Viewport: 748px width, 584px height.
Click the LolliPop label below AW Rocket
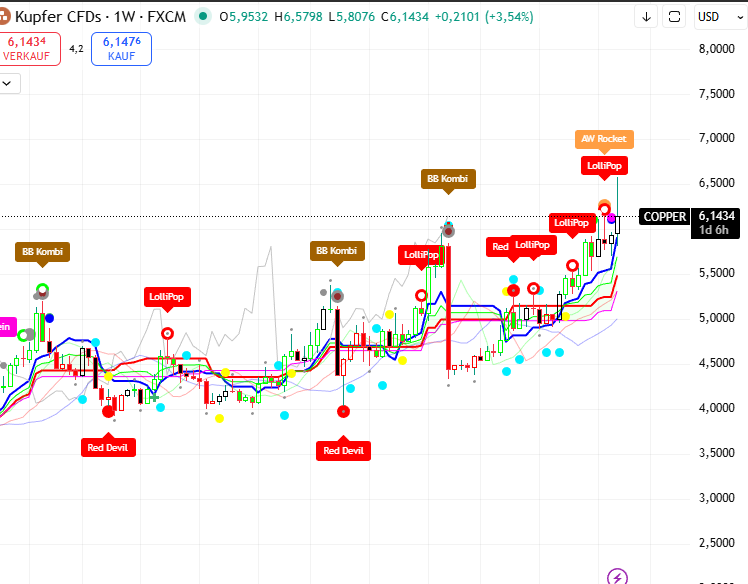[x=604, y=165]
